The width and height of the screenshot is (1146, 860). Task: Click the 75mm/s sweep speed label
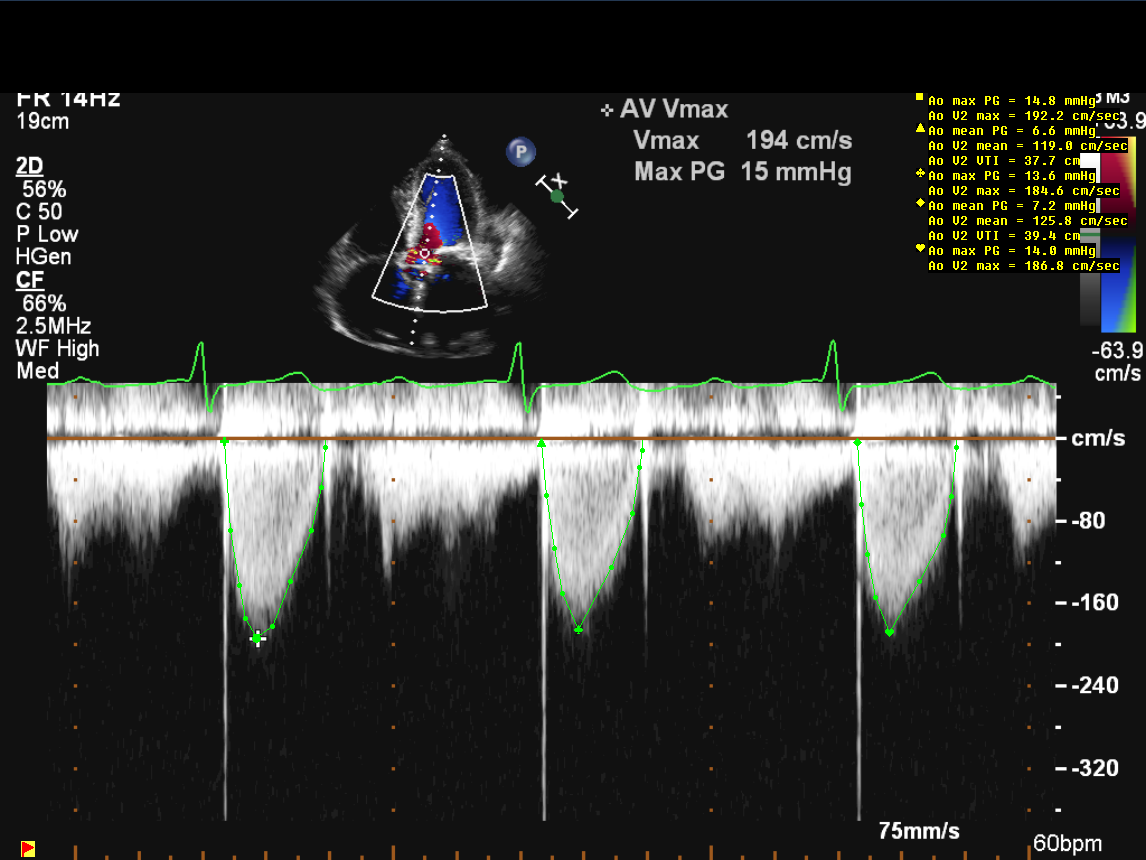[919, 831]
